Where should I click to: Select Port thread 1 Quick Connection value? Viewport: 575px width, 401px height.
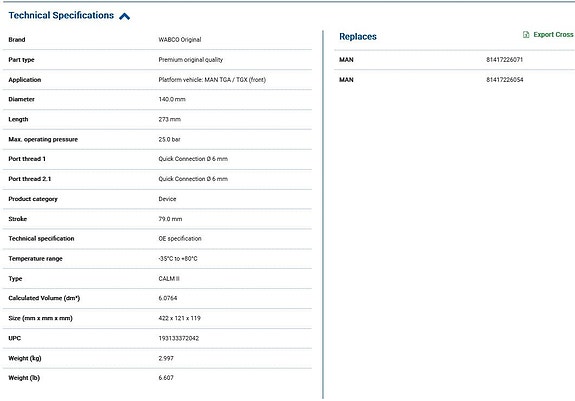click(193, 159)
